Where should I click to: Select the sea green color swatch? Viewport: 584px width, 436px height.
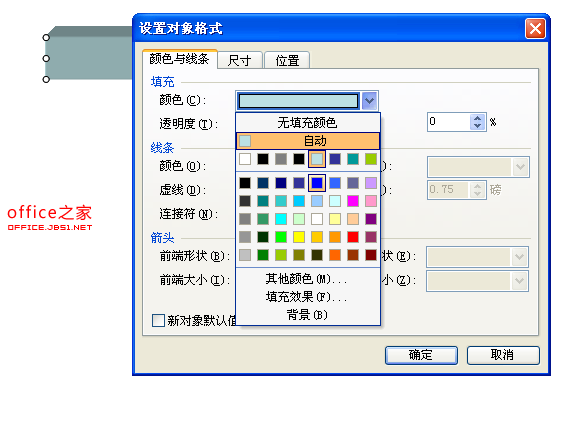(263, 219)
